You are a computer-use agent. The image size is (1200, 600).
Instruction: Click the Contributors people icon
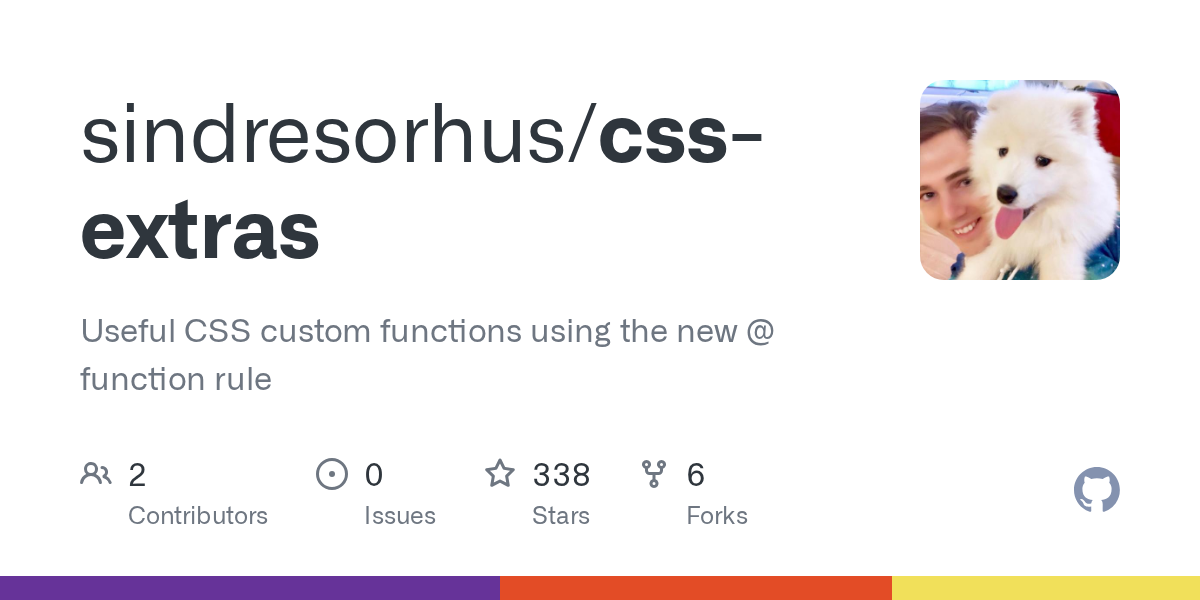point(96,474)
